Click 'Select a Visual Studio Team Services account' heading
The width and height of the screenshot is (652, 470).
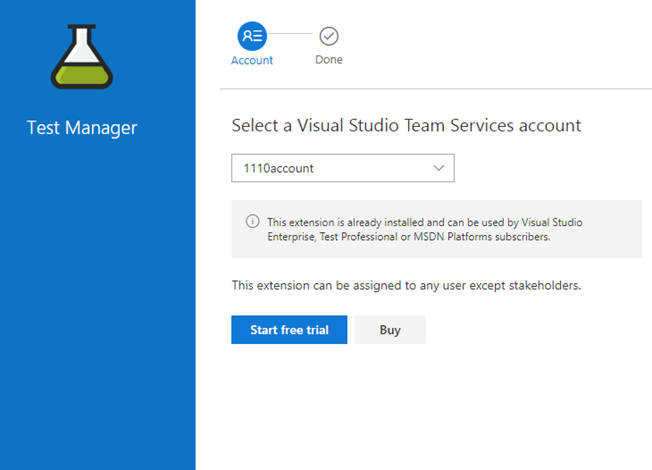406,126
